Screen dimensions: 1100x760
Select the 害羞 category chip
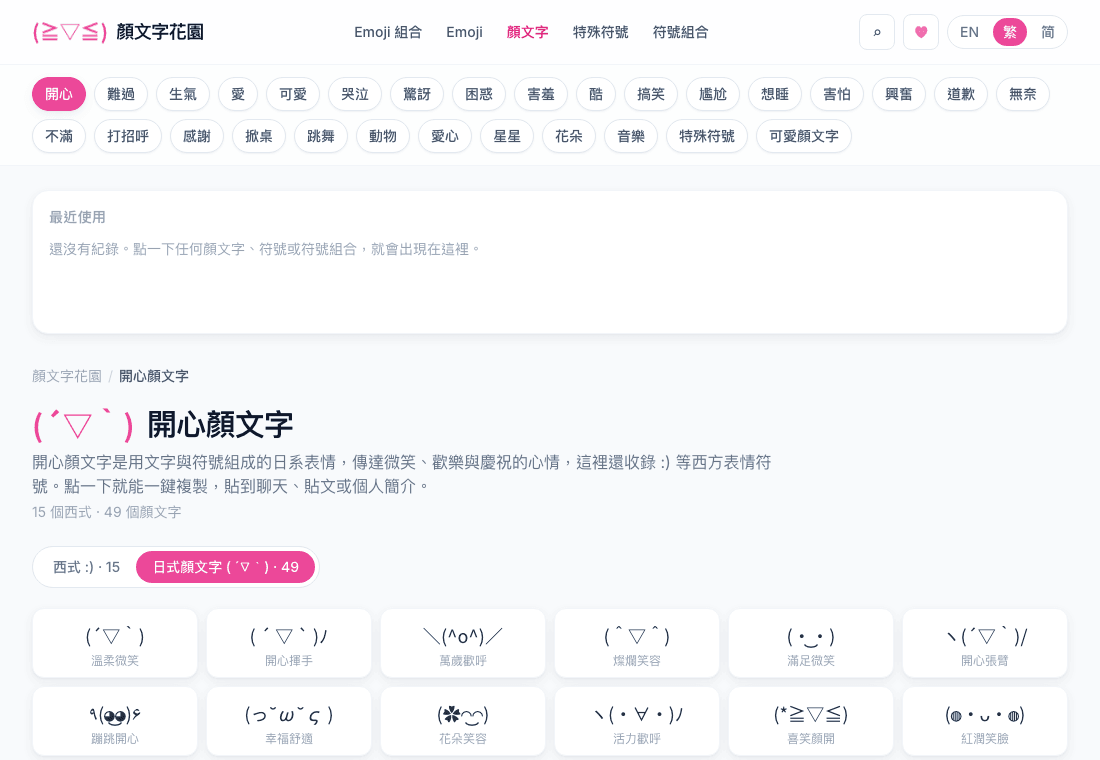(x=541, y=94)
